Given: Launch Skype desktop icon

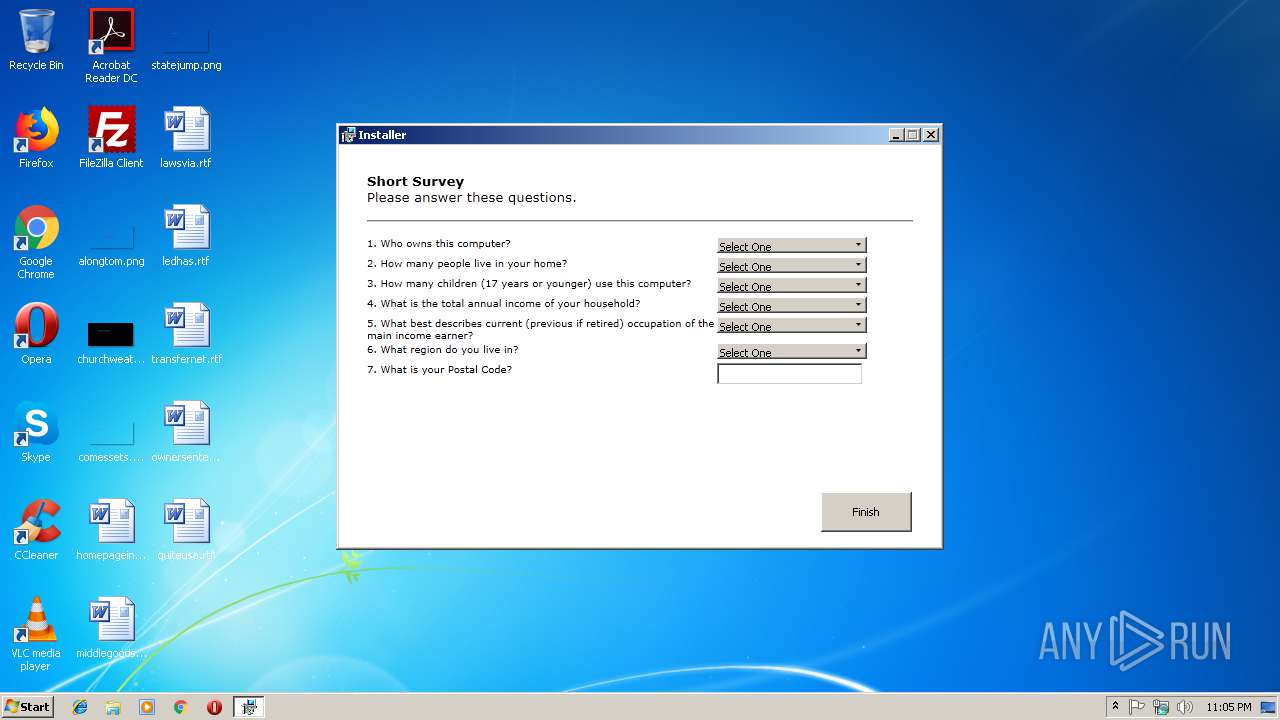Looking at the screenshot, I should [36, 432].
